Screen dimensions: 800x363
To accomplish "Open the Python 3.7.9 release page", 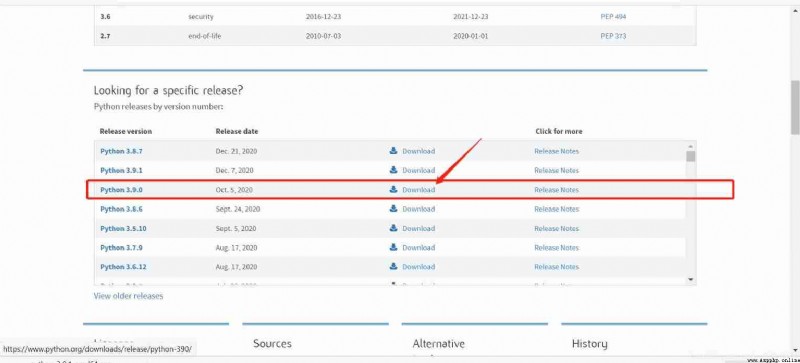I will click(x=121, y=248).
